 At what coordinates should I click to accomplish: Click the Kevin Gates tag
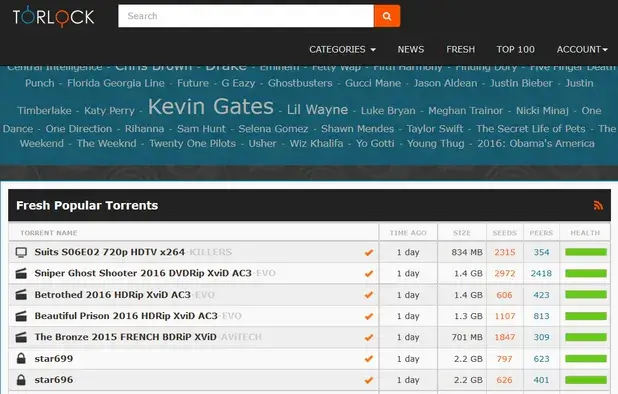coord(210,106)
